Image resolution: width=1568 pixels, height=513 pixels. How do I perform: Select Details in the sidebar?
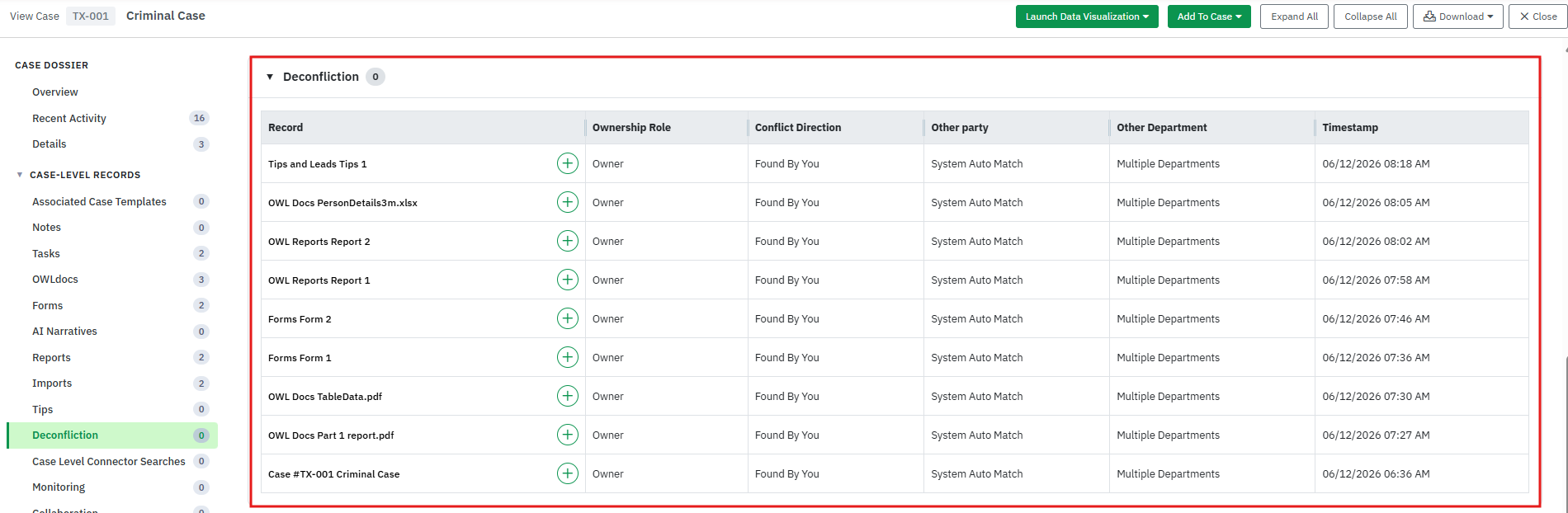[x=50, y=144]
